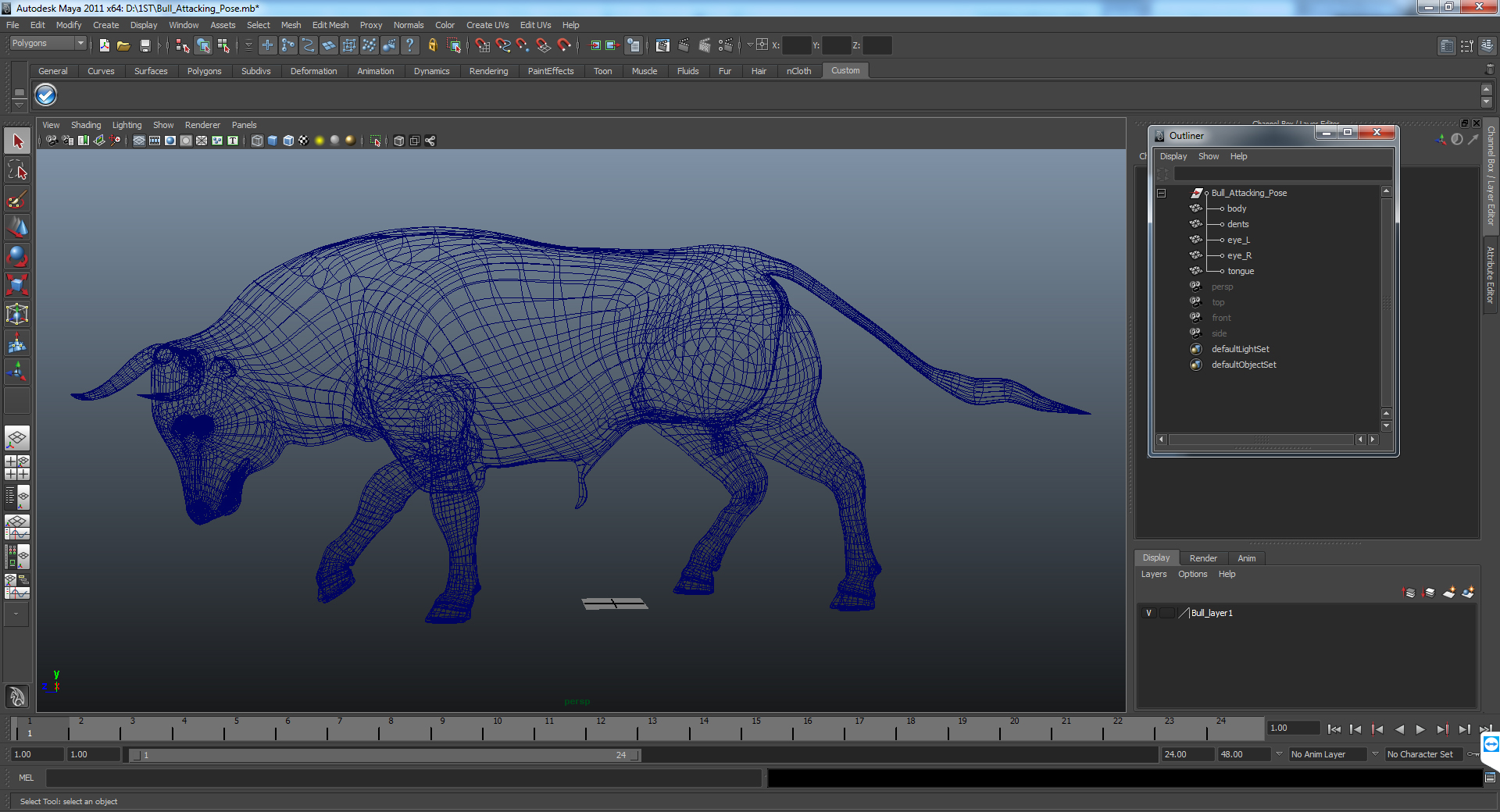This screenshot has height=812, width=1500.
Task: Open input field mode dropdown before X
Action: [x=750, y=45]
